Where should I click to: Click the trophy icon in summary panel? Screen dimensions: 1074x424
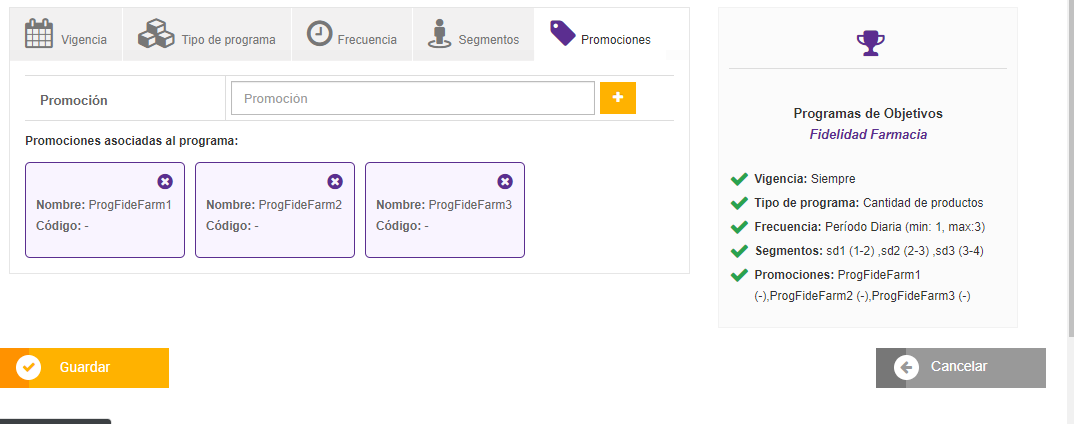pos(870,42)
